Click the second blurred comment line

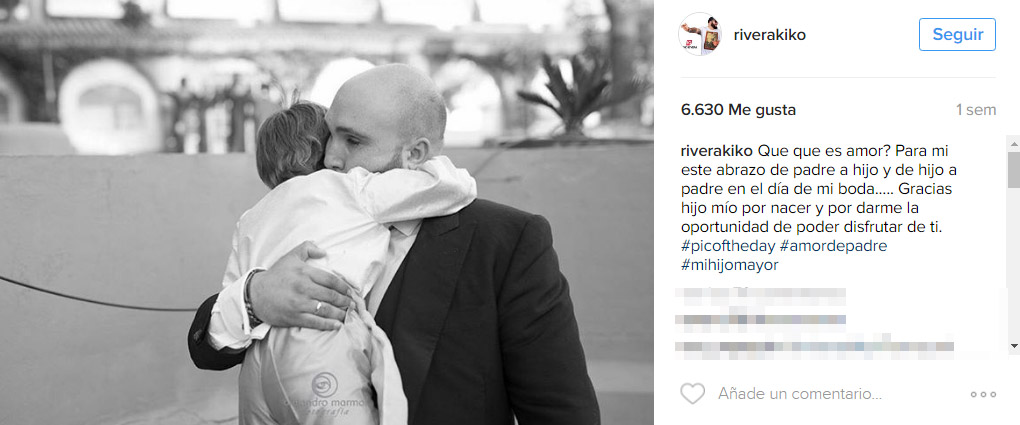point(760,320)
